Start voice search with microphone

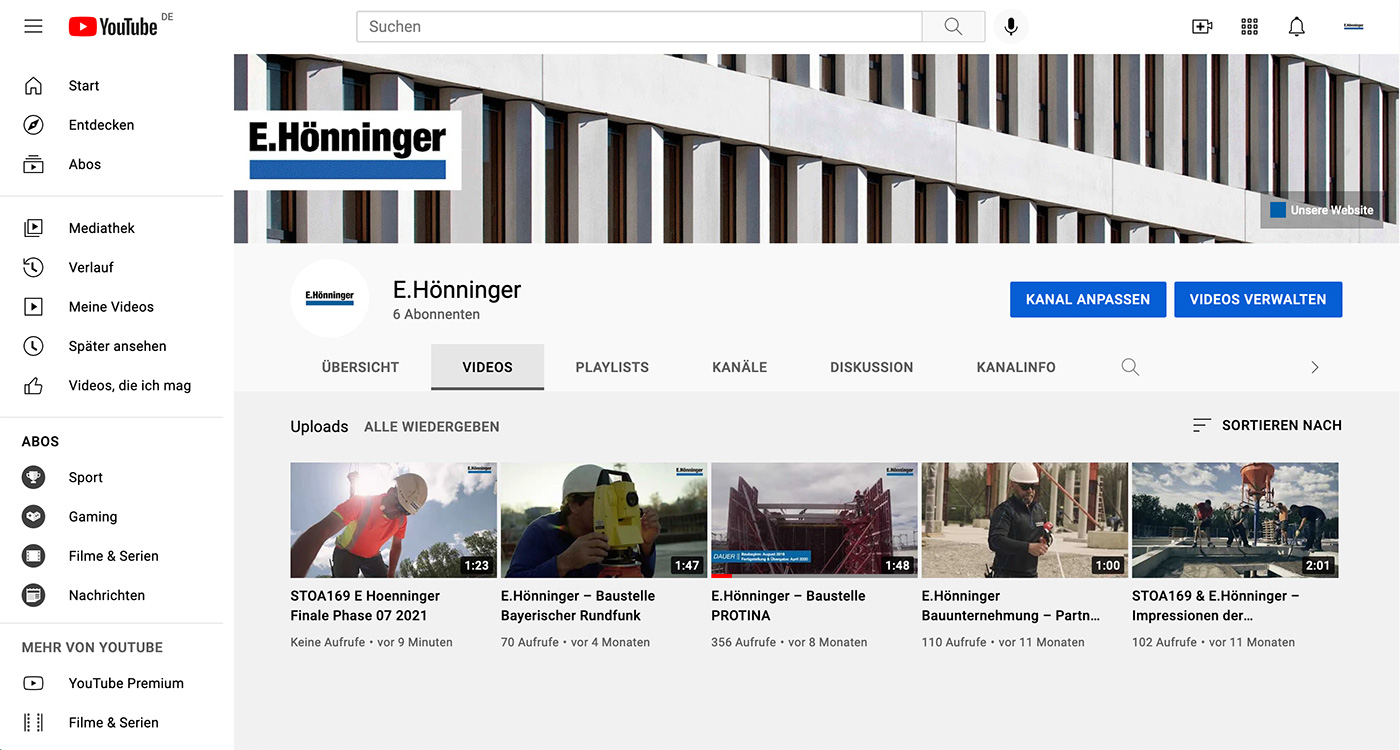[1011, 27]
